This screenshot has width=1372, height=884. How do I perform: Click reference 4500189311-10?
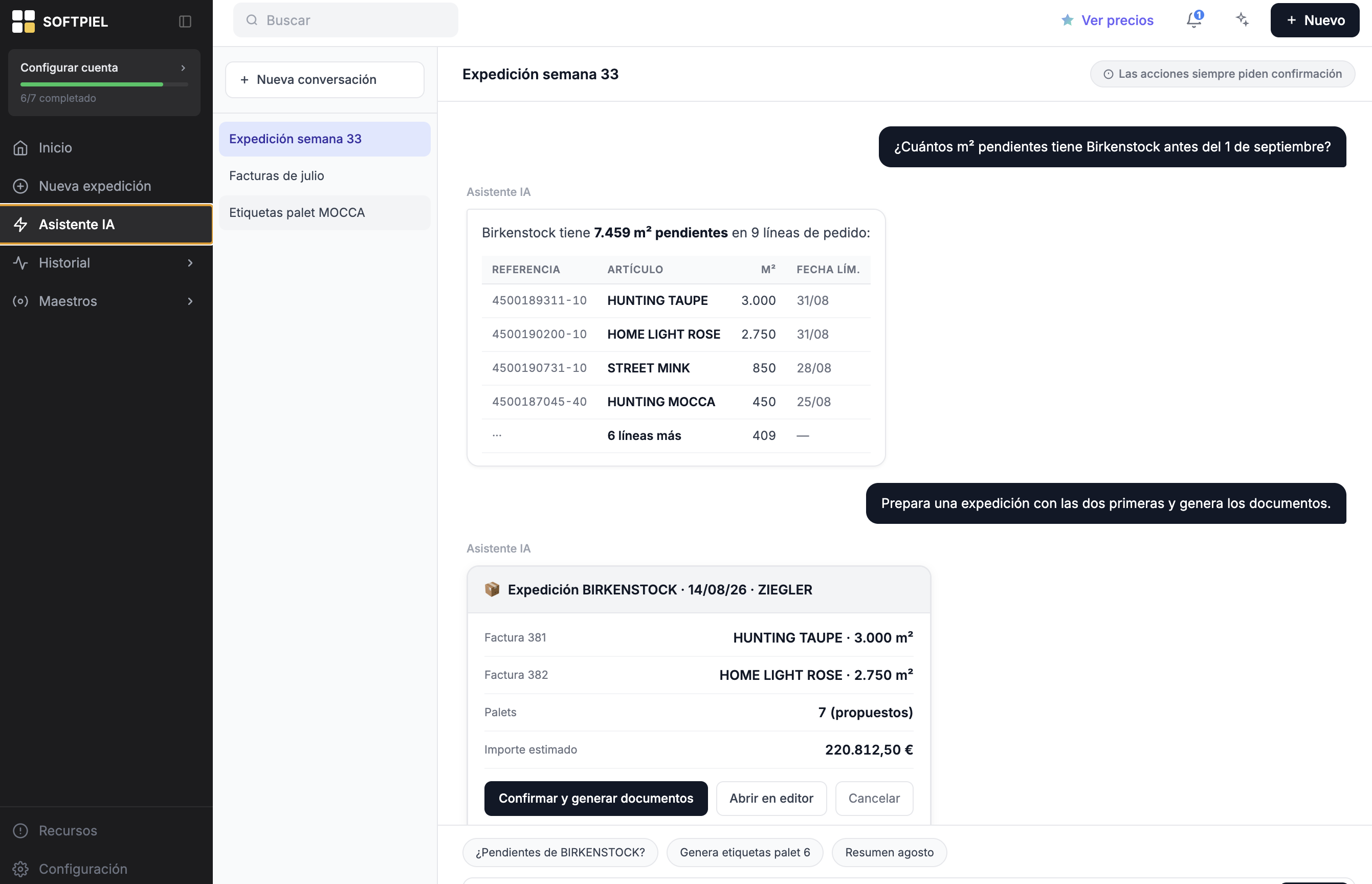coord(539,300)
